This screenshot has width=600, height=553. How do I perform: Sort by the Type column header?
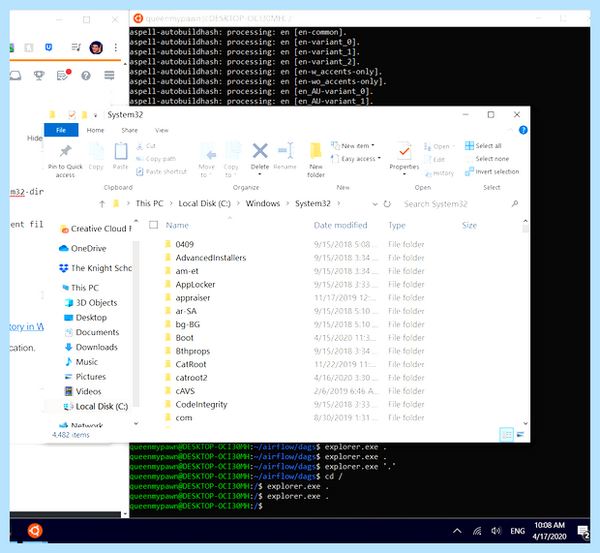click(x=397, y=225)
